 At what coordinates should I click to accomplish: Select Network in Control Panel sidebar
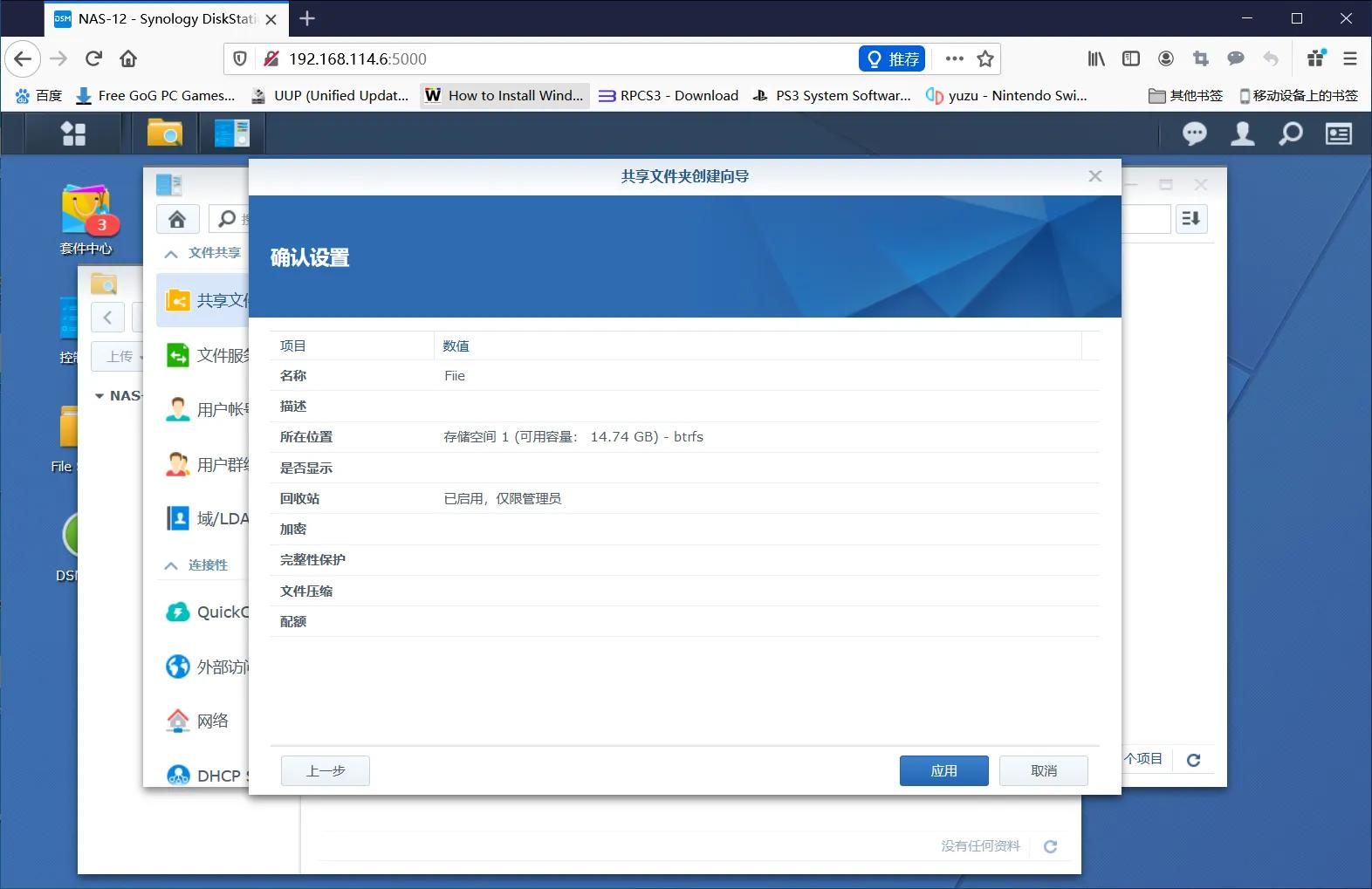(203, 721)
